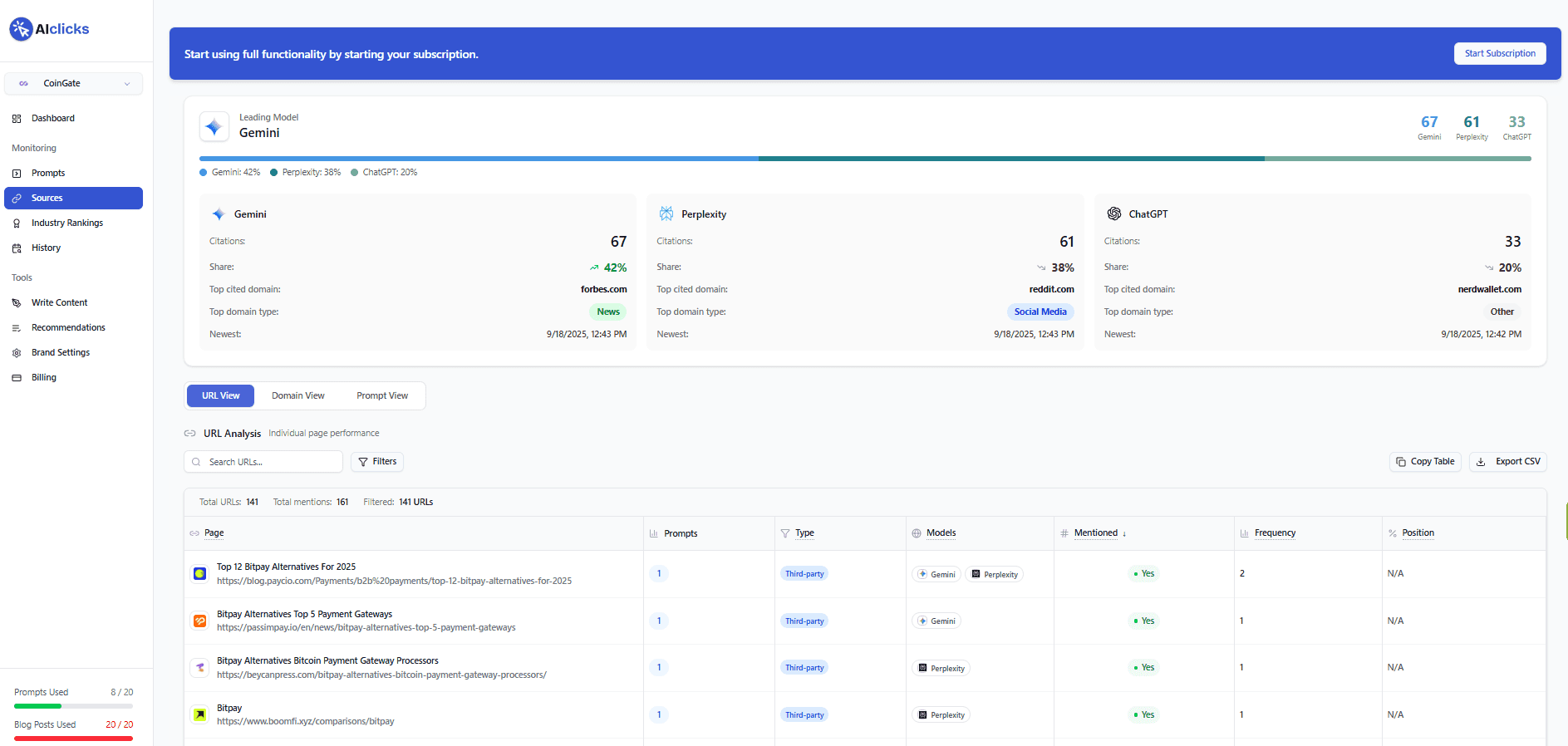Click the History calendar icon
This screenshot has height=746, width=1568.
click(17, 248)
